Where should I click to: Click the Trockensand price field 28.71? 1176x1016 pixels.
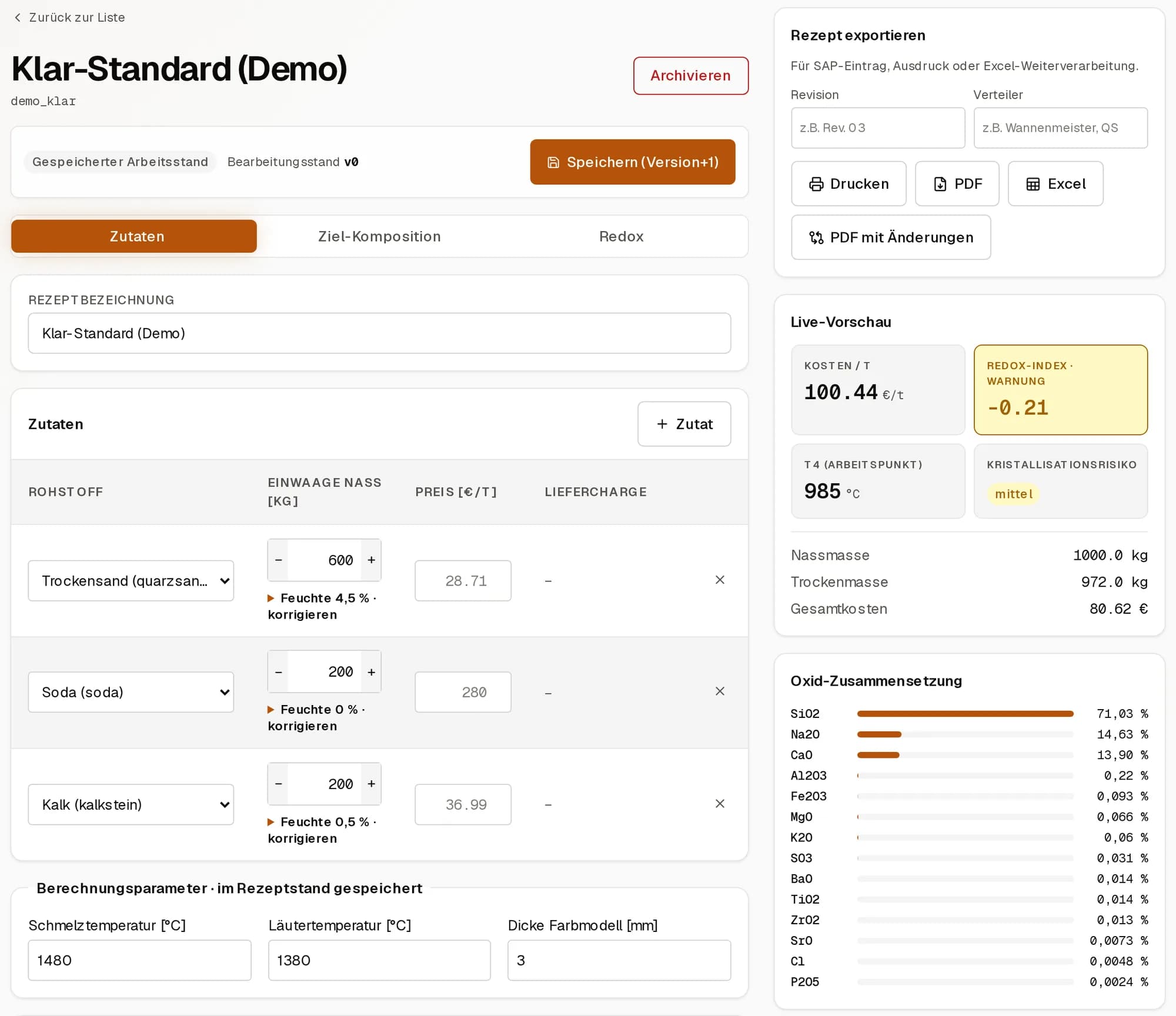point(463,581)
